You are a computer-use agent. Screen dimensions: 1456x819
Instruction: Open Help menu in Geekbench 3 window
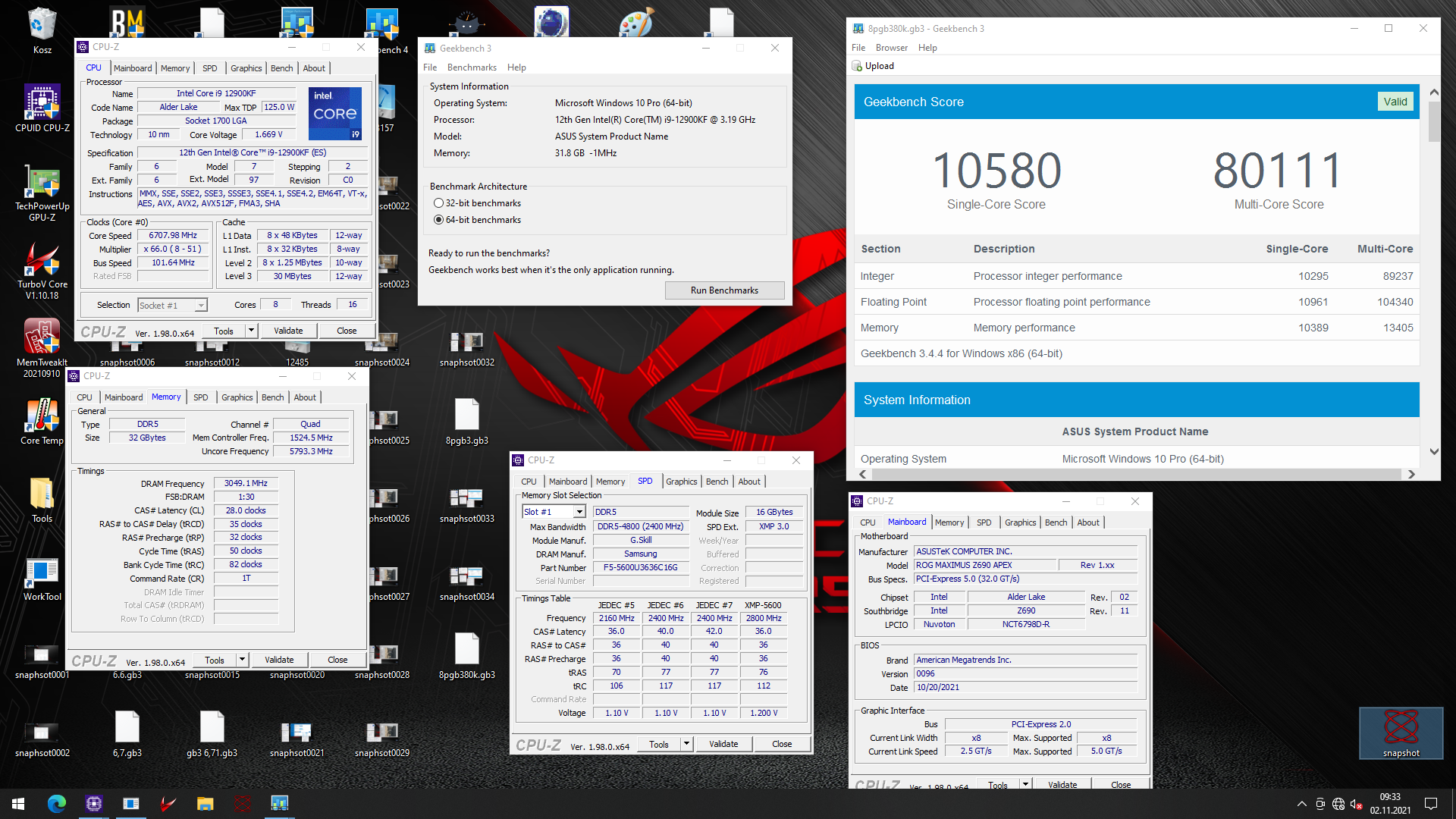point(516,67)
